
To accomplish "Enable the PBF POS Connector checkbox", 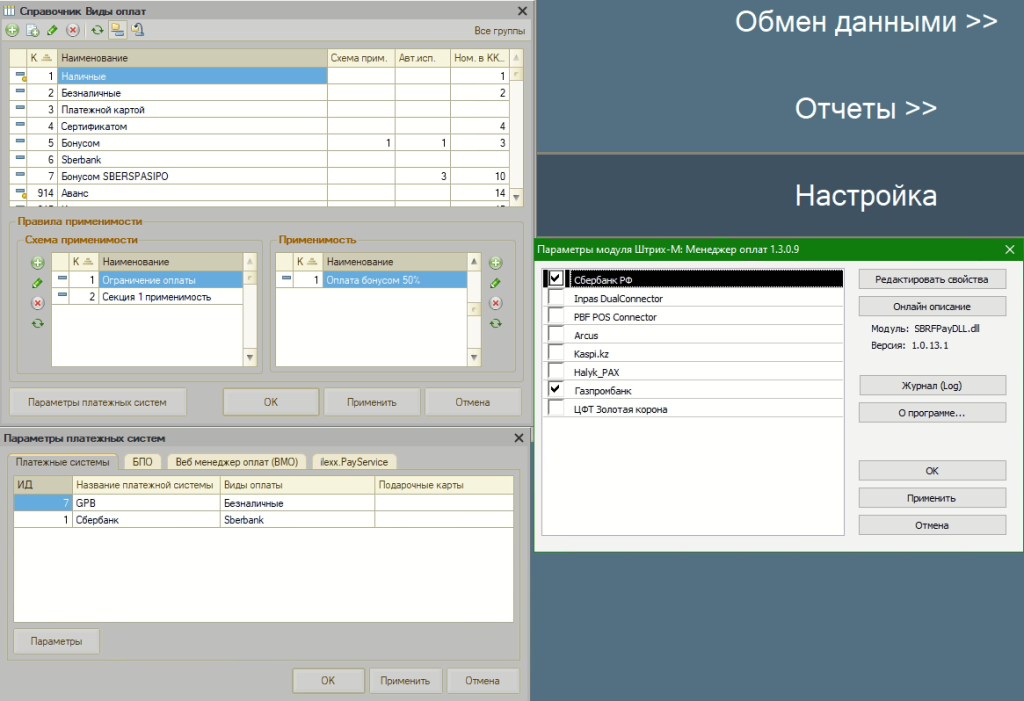I will click(x=556, y=316).
